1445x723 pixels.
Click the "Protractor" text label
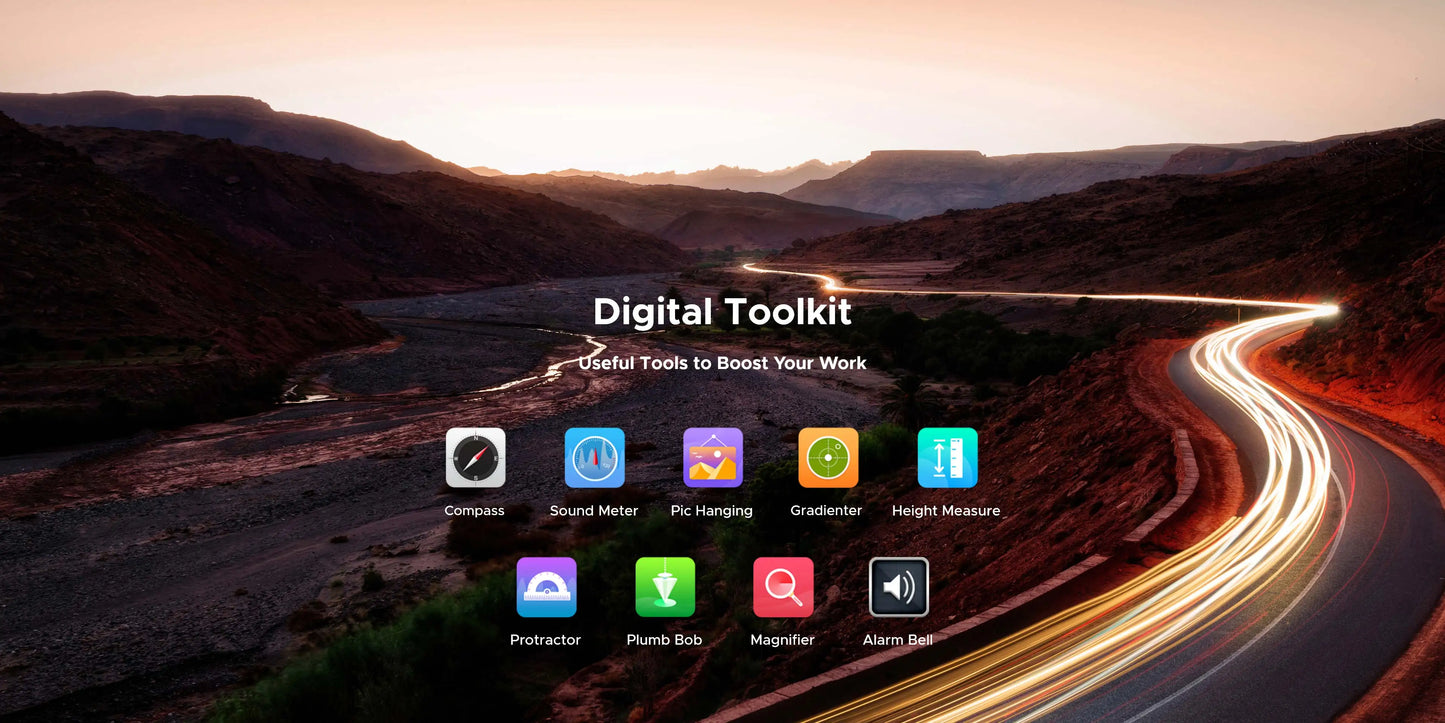[x=545, y=640]
